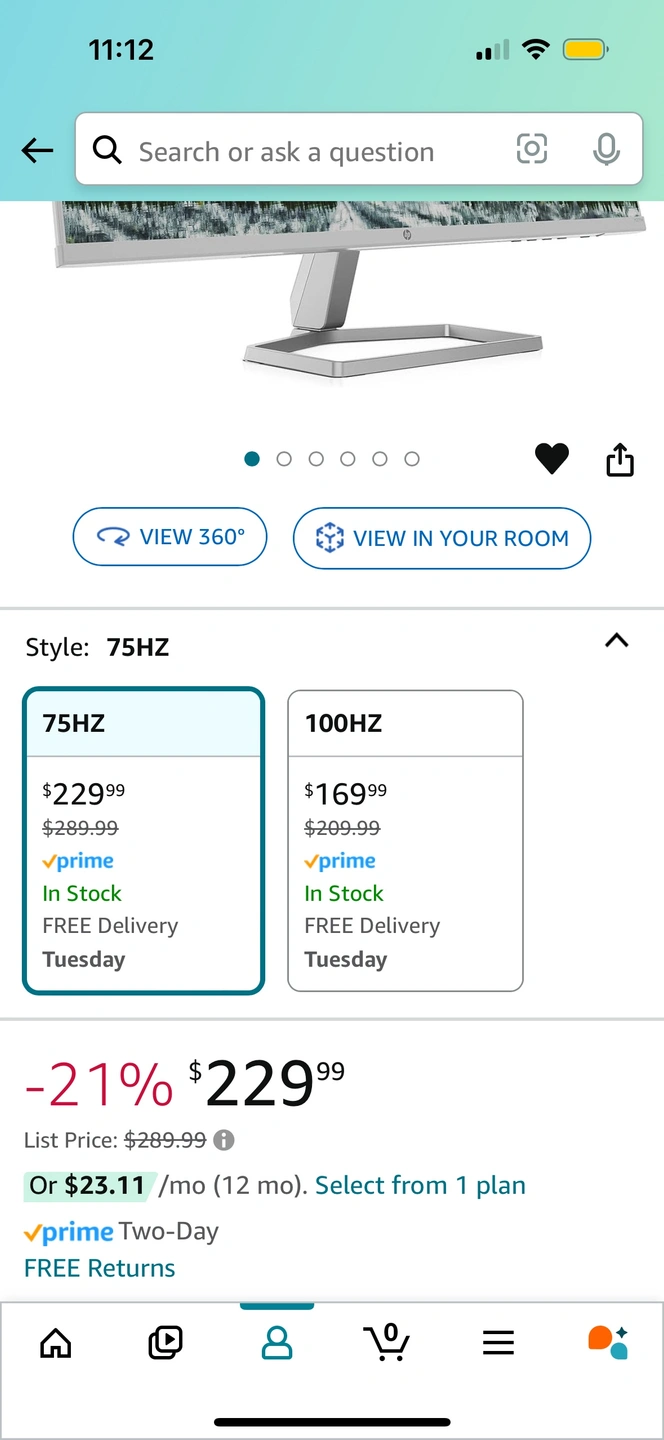Tap the search input field
664x1440 pixels.
(x=300, y=151)
